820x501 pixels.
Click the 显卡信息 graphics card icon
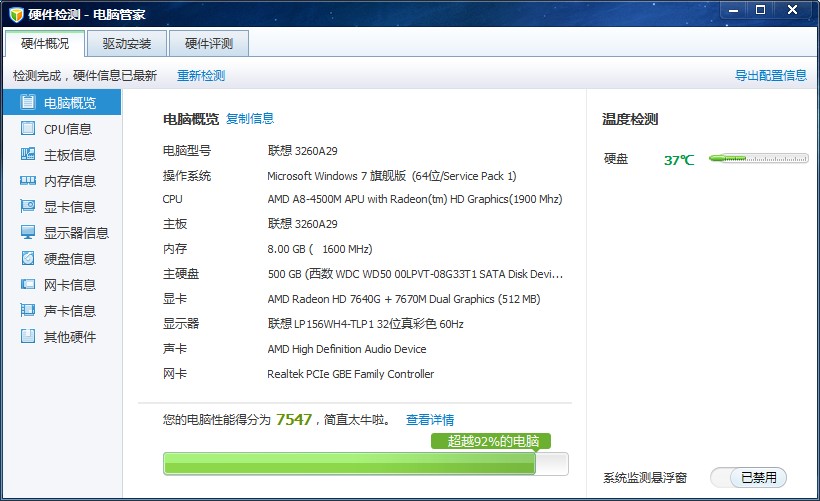point(28,206)
